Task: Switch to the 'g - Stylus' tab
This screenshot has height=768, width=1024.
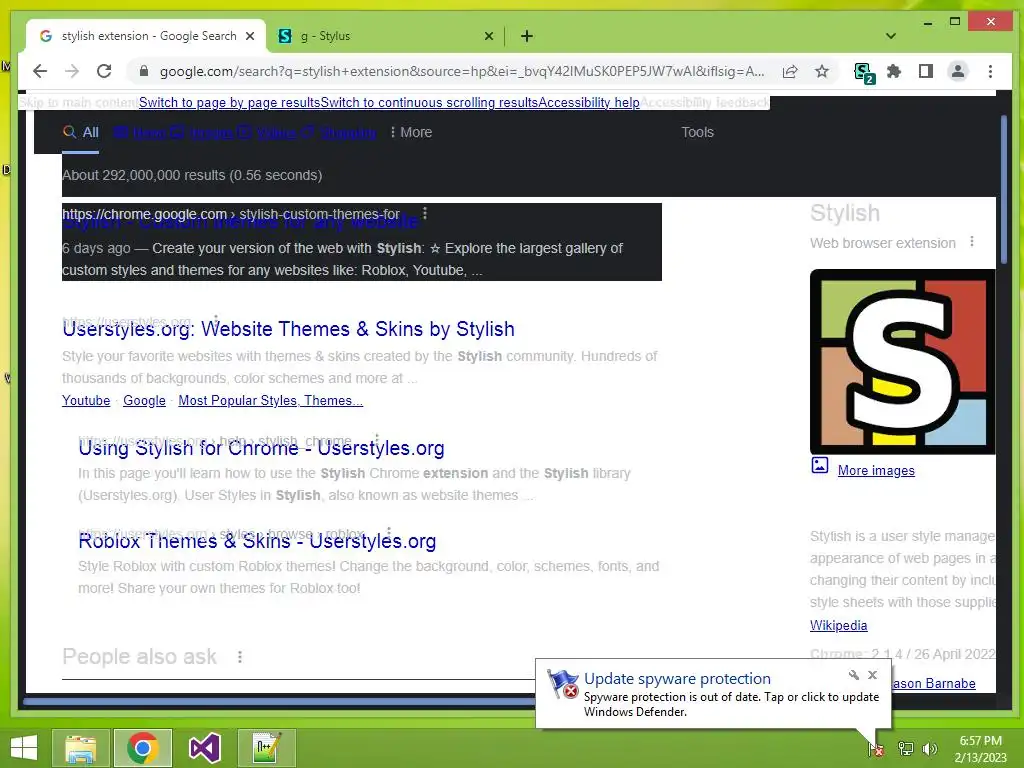Action: [x=385, y=36]
